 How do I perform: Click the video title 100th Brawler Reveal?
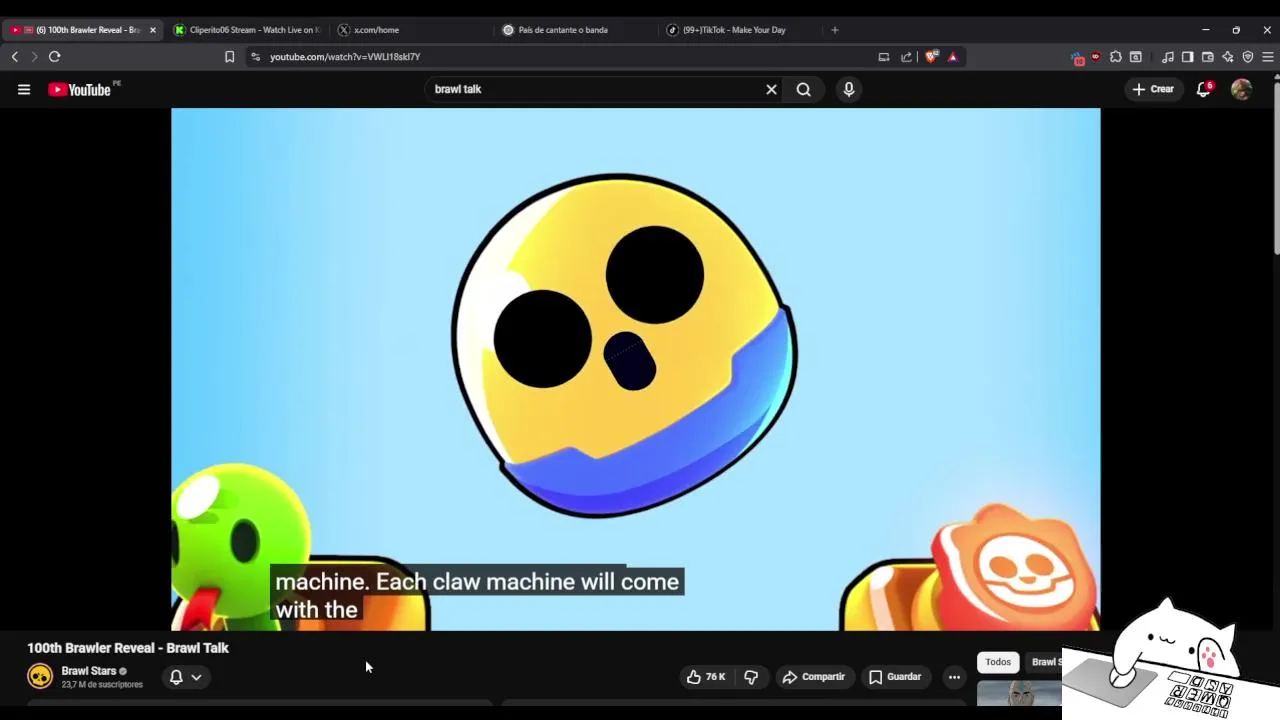pyautogui.click(x=128, y=648)
